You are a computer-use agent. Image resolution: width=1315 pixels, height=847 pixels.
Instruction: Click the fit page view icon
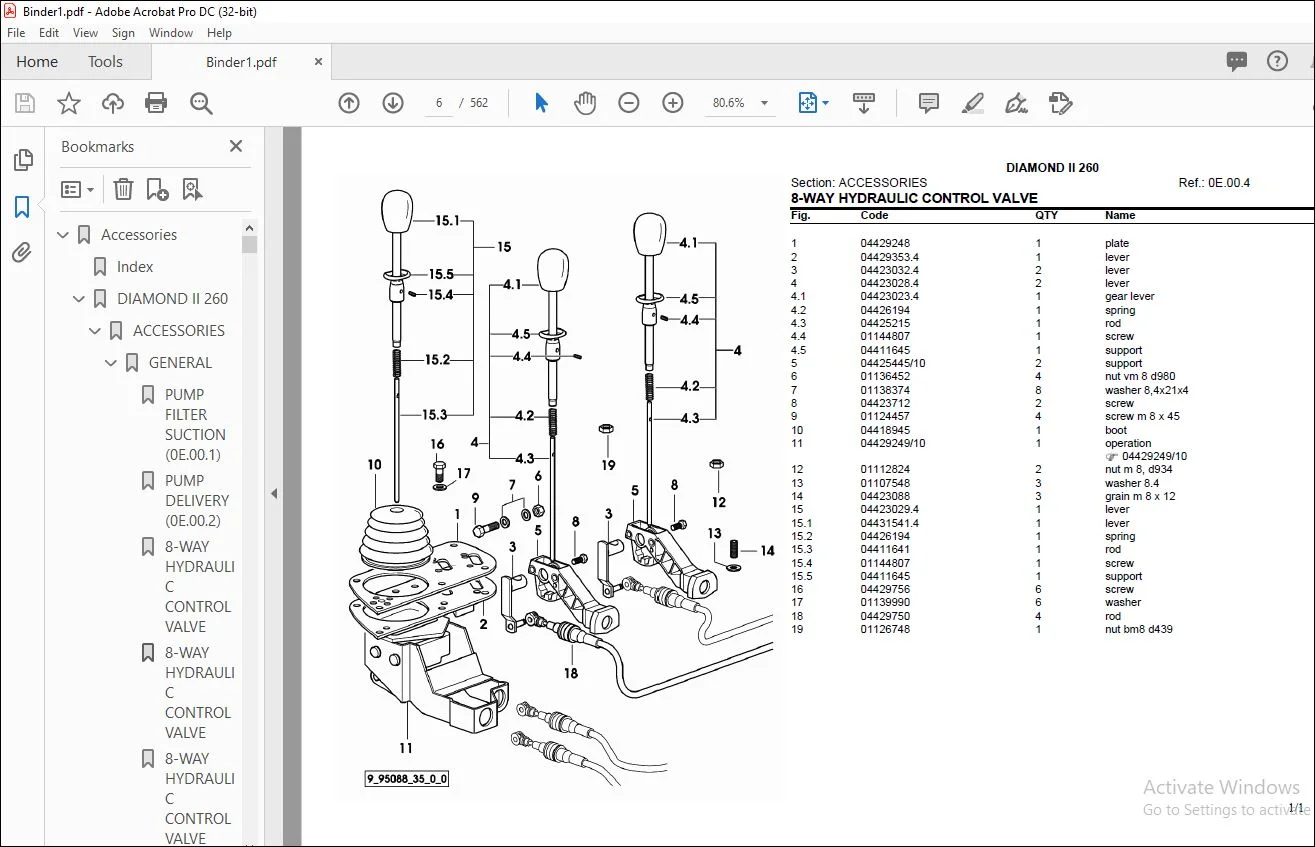point(807,103)
